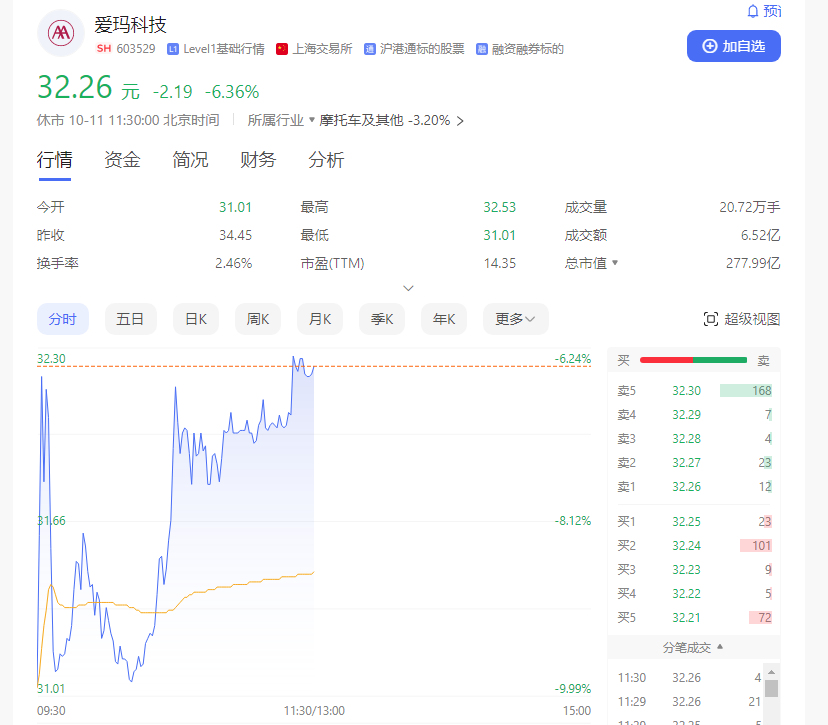Open the 更多 chart period dropdown
Viewport: 828px width, 725px height.
pyautogui.click(x=515, y=319)
